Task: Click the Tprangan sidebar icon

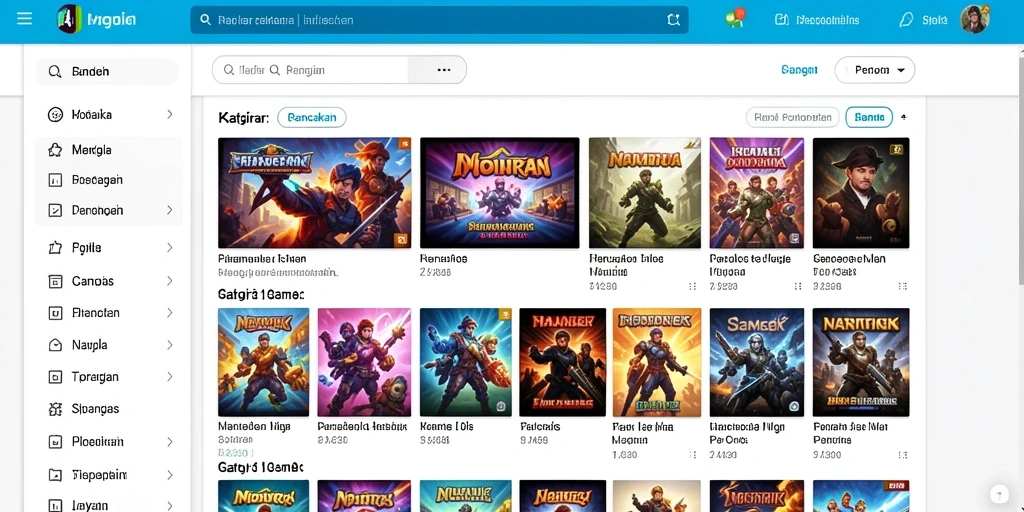Action: pos(56,377)
